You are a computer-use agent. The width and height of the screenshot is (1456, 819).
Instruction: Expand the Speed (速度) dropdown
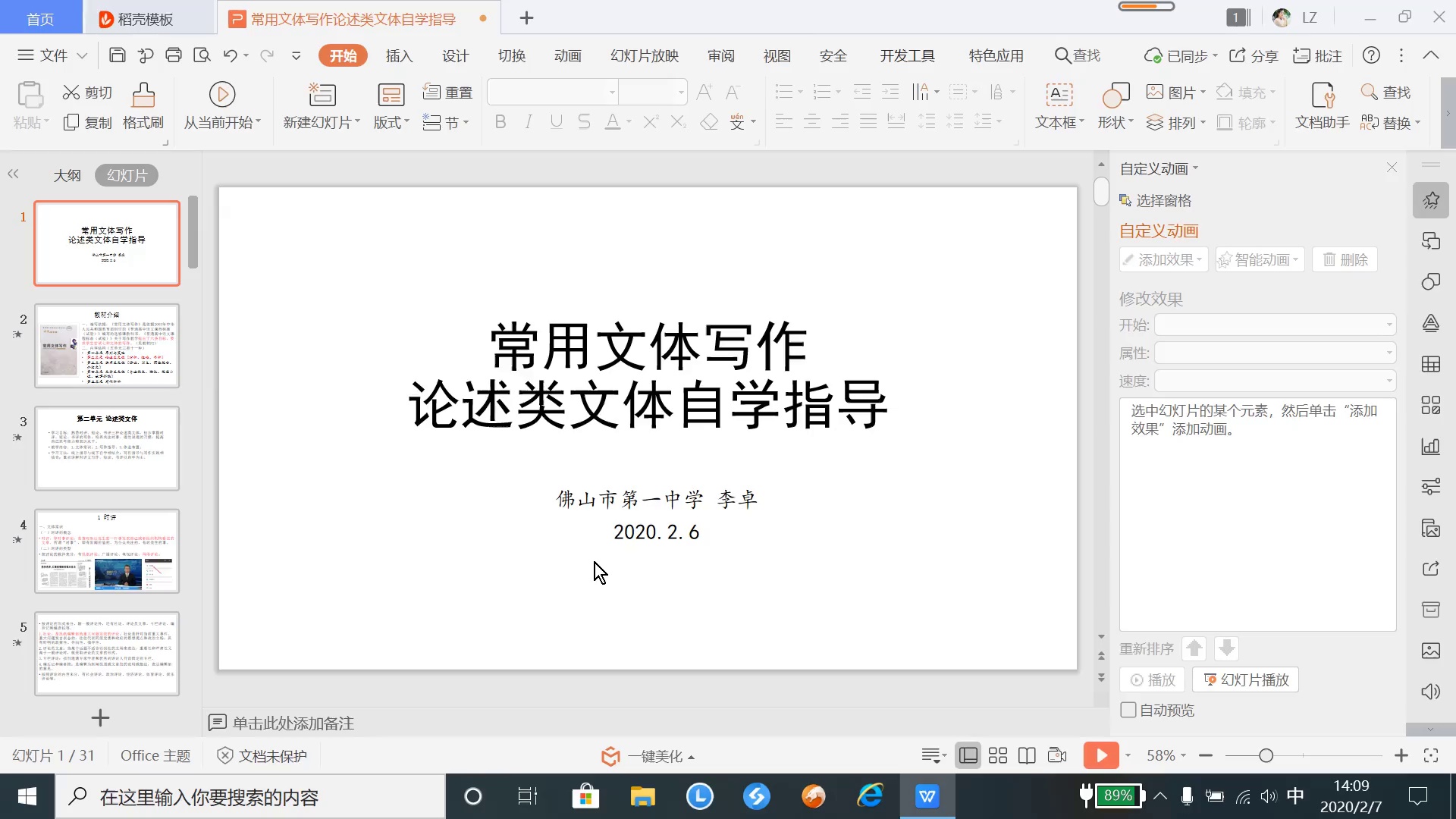(x=1389, y=381)
